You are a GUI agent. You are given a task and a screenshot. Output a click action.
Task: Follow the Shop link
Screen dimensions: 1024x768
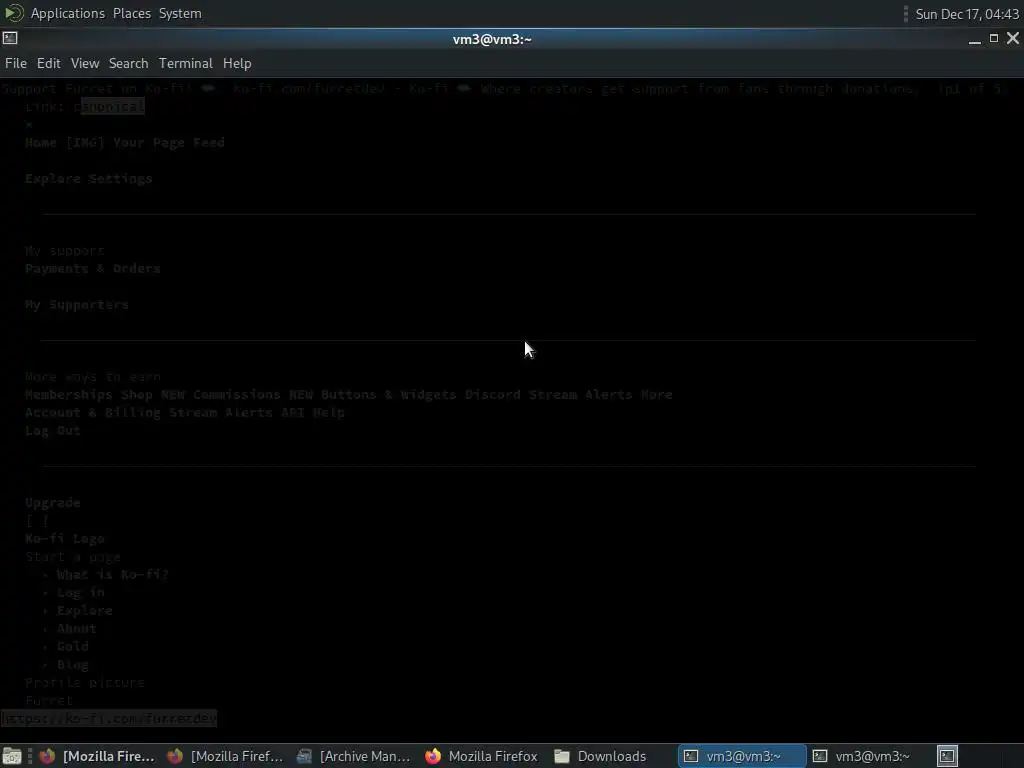[136, 394]
